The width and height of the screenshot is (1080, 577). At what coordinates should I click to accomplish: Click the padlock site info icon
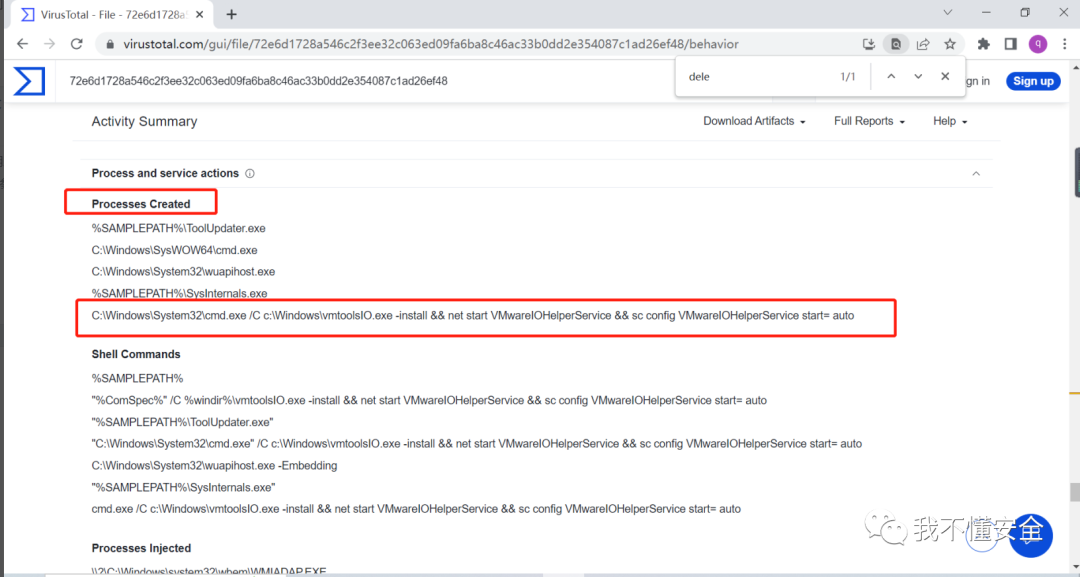click(110, 44)
